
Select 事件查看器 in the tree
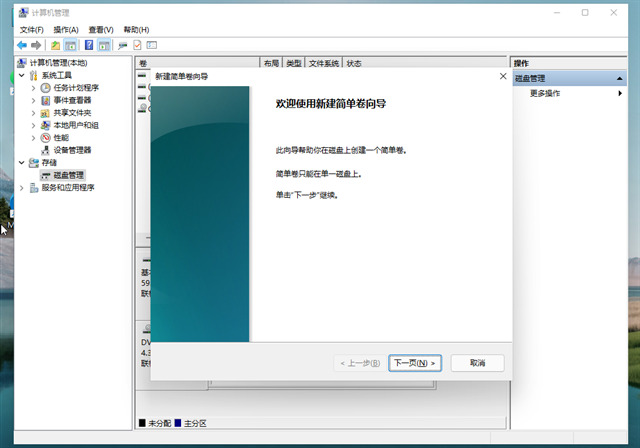pos(72,100)
